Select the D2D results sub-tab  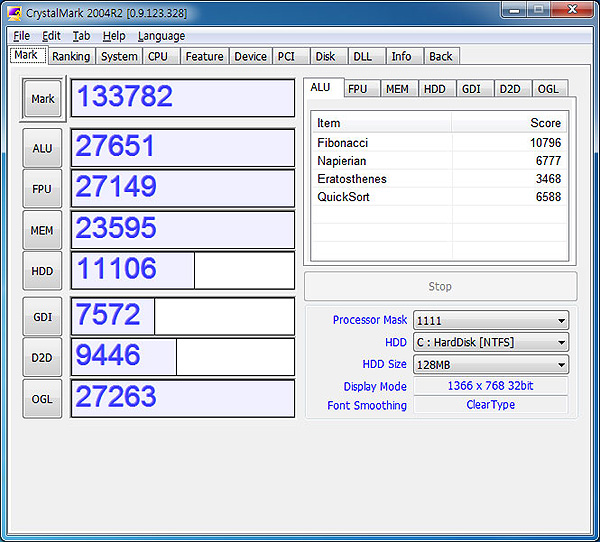(x=513, y=89)
